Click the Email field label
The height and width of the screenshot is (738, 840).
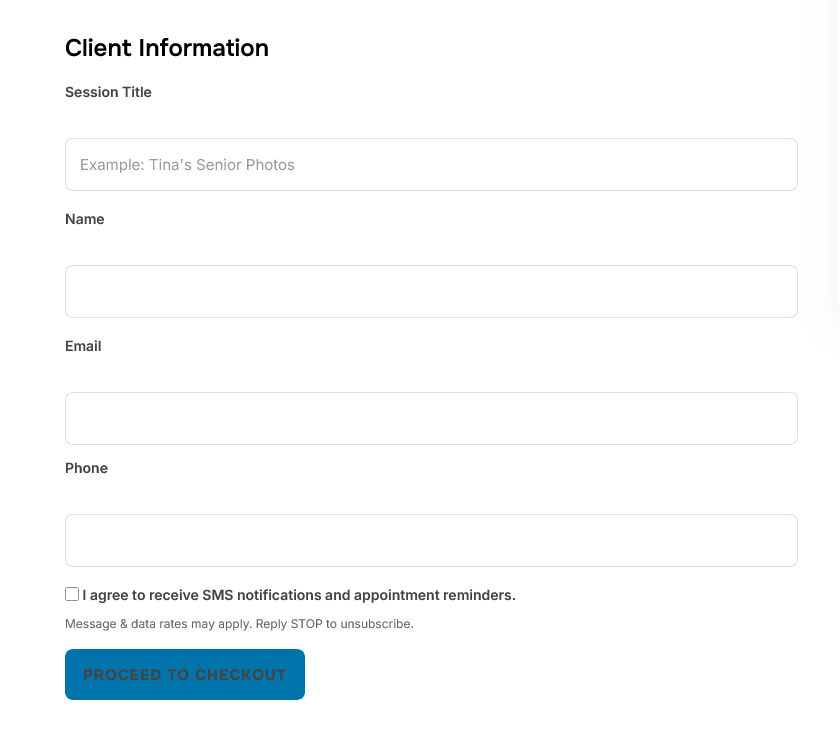(x=83, y=346)
